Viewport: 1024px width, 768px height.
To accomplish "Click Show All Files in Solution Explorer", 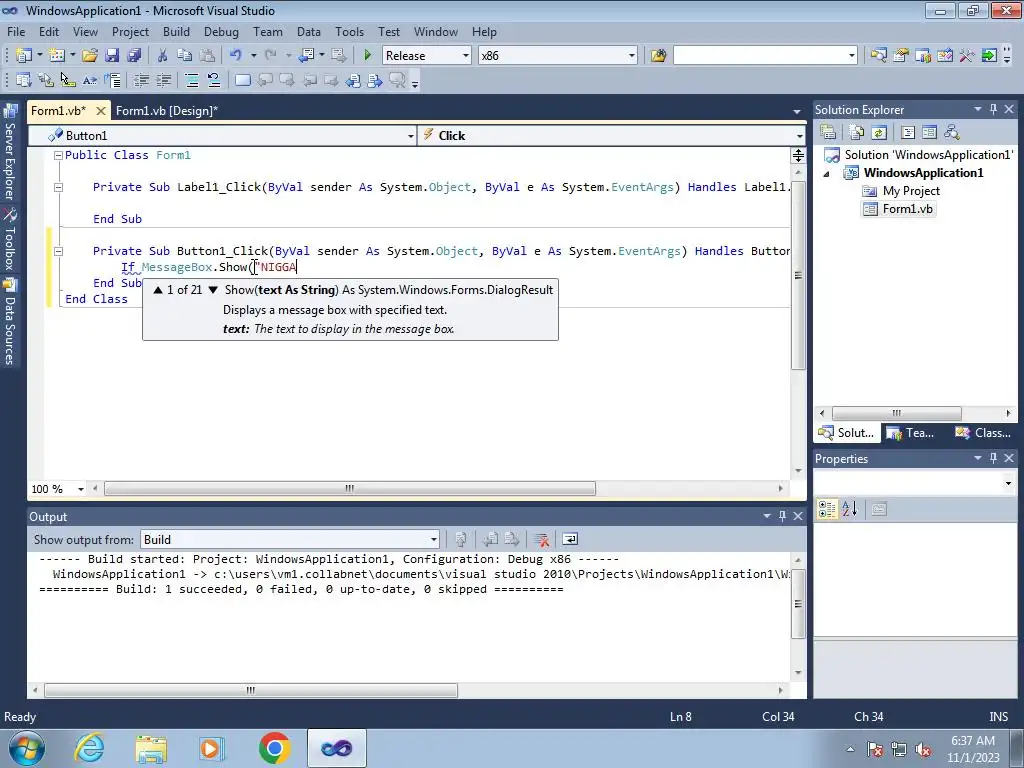I will [857, 133].
